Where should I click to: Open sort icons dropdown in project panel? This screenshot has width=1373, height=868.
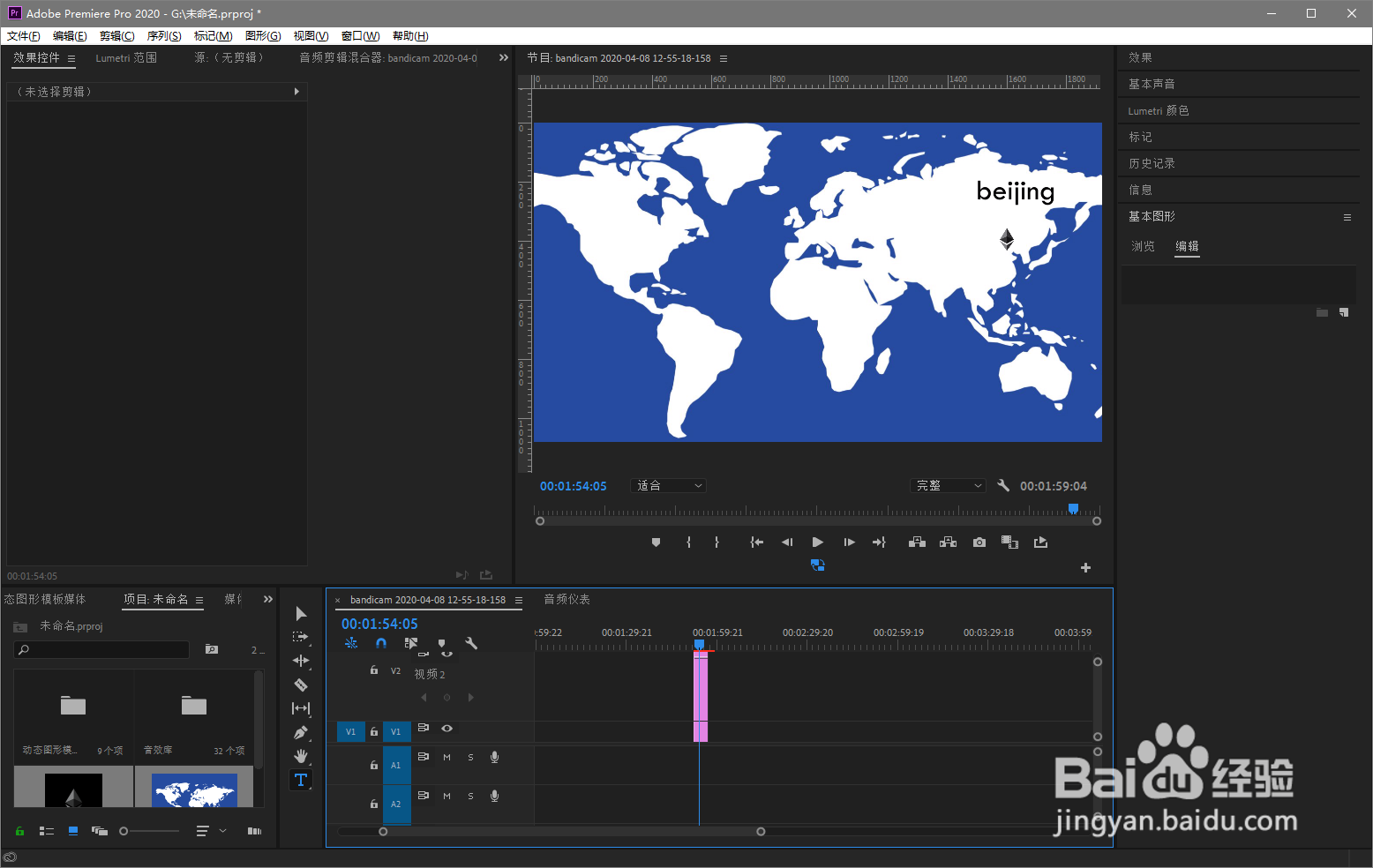click(210, 831)
